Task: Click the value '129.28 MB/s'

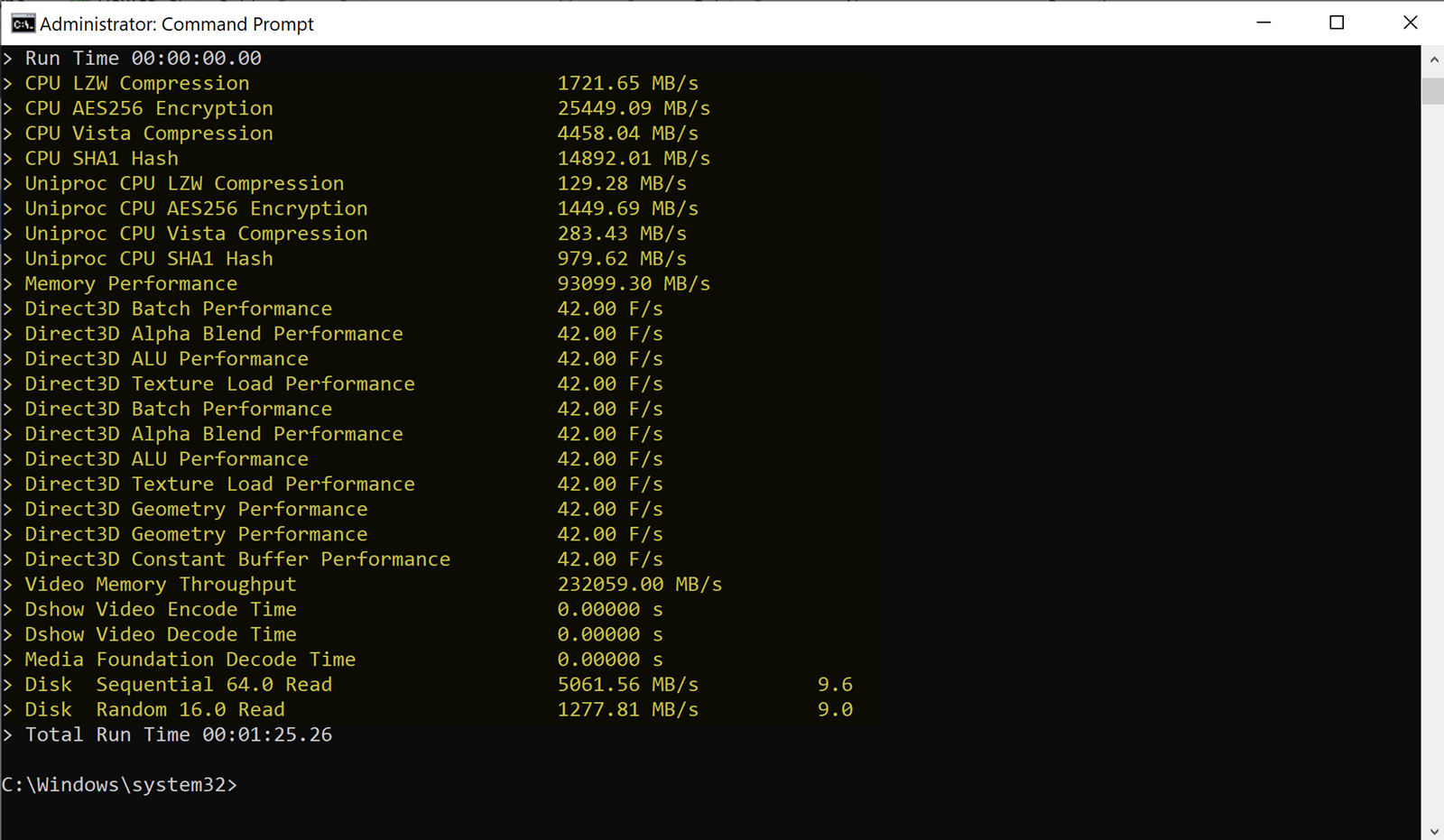Action: (622, 184)
